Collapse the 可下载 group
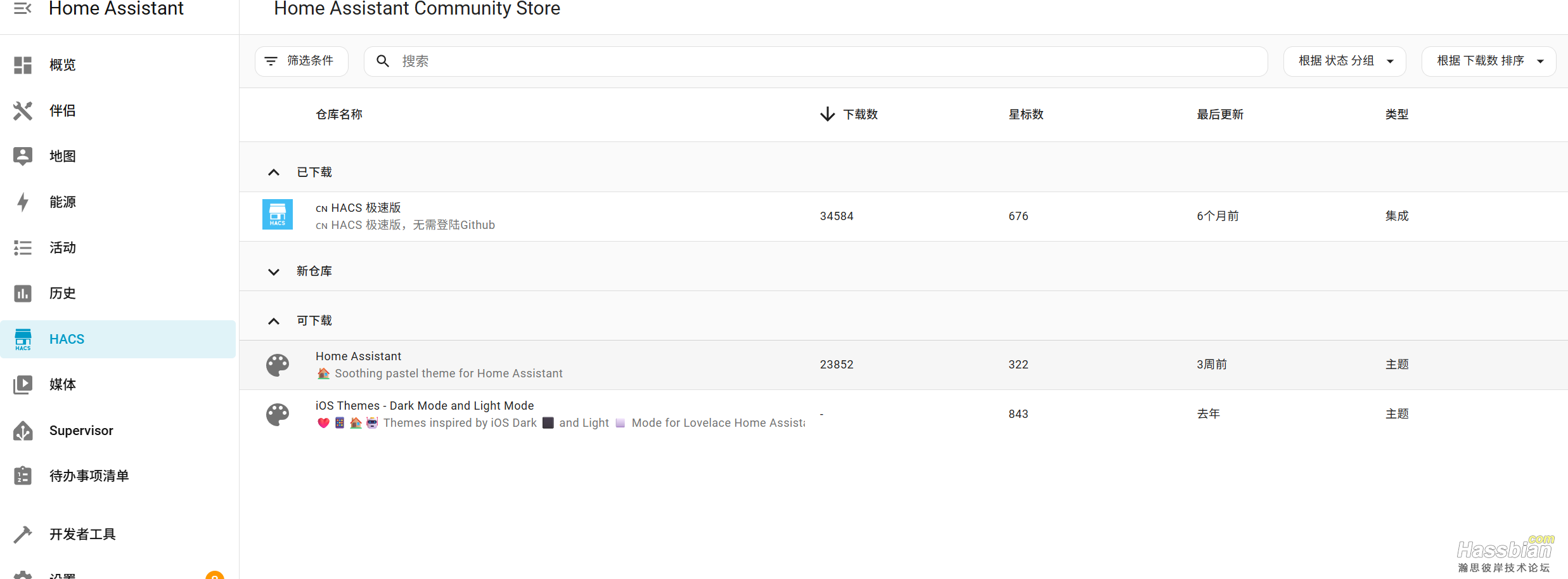 tap(274, 321)
